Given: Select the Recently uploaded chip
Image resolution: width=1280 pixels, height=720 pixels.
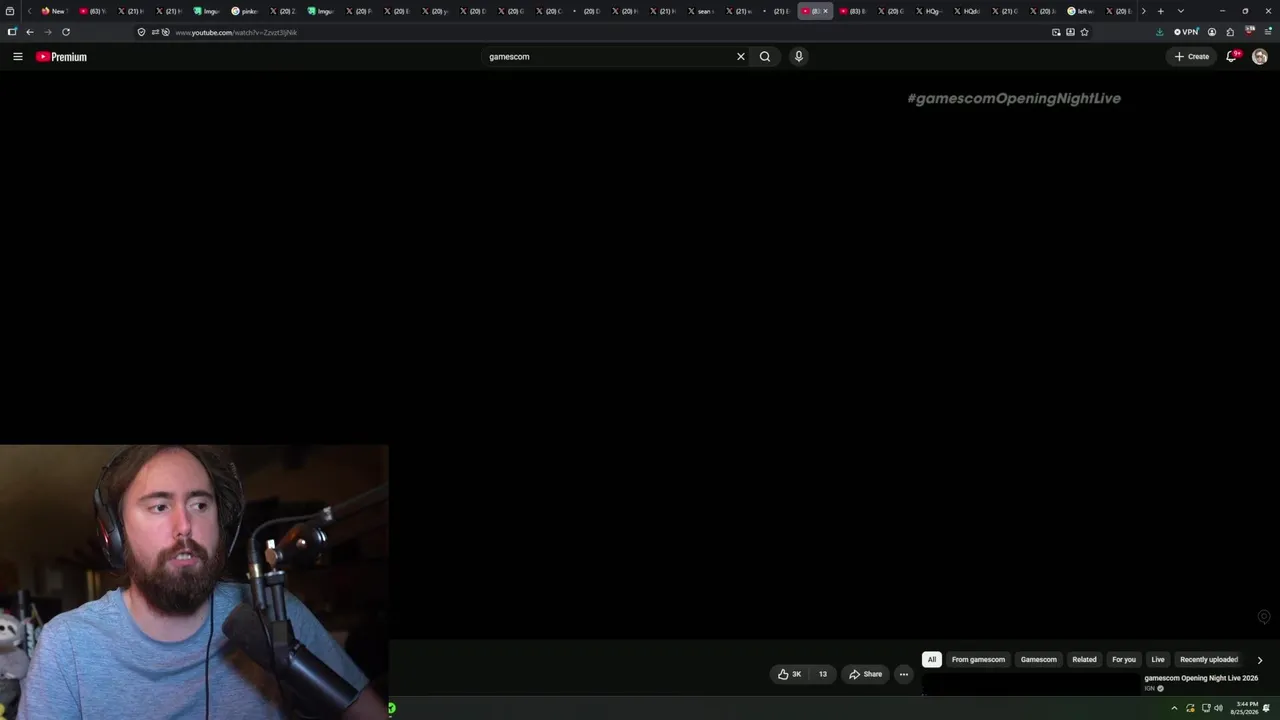Looking at the screenshot, I should (x=1209, y=660).
